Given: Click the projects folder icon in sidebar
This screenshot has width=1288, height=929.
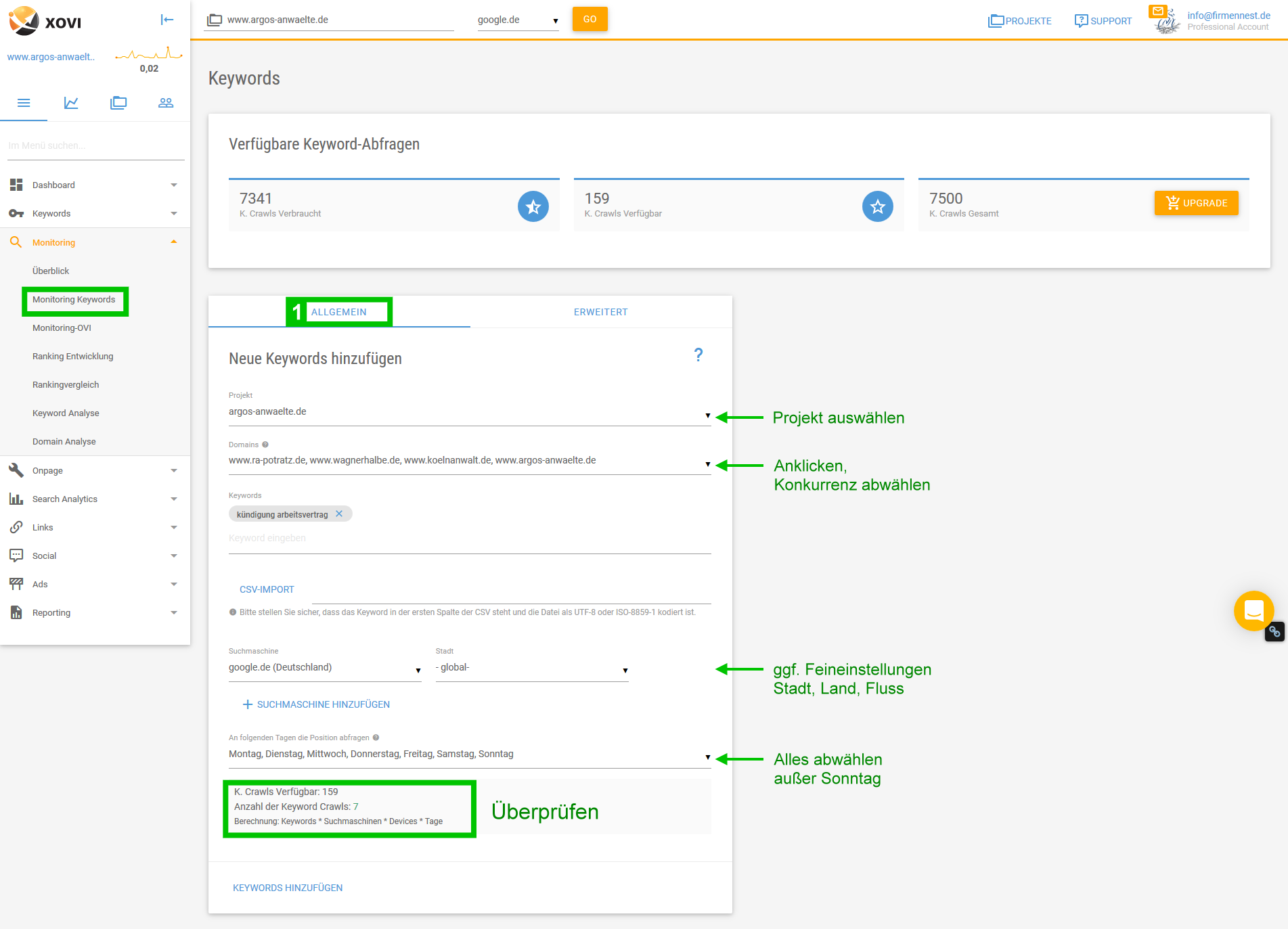Looking at the screenshot, I should (118, 103).
